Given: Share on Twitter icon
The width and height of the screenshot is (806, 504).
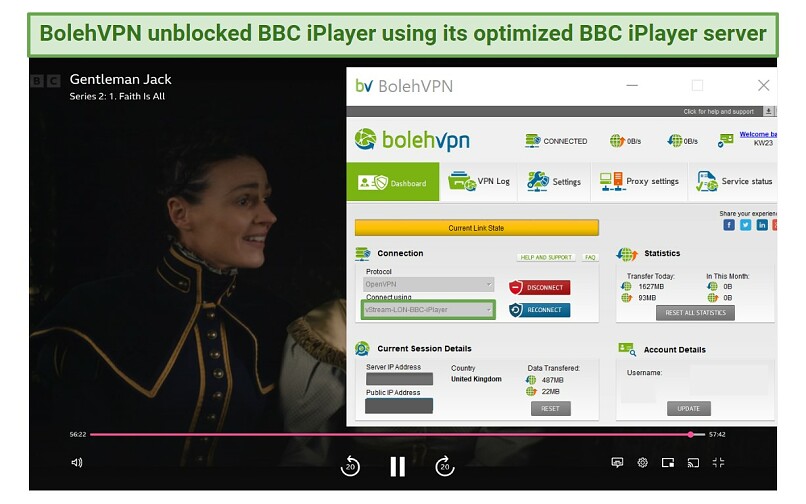Looking at the screenshot, I should coord(745,225).
